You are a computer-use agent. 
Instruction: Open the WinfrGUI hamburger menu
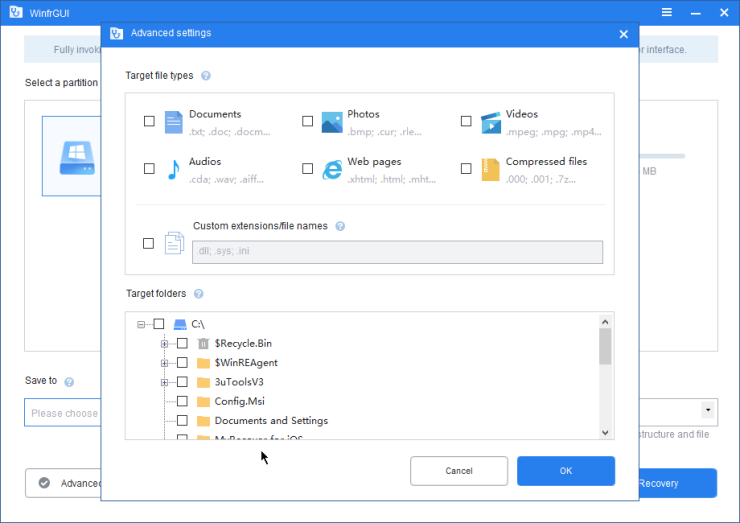click(x=666, y=12)
